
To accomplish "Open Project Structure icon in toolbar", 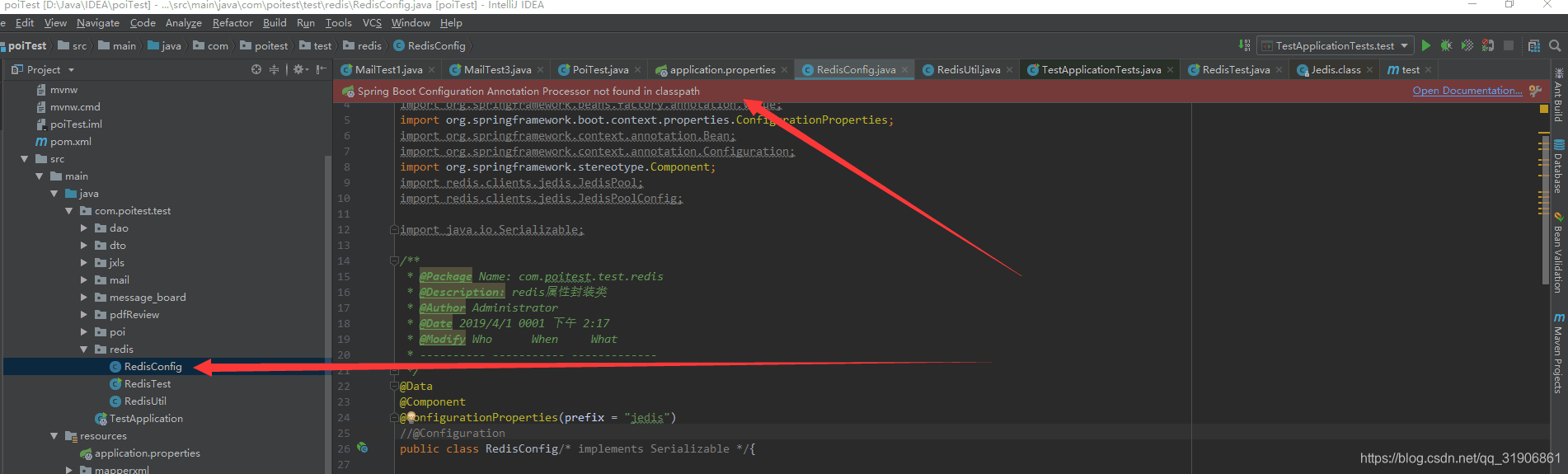I will tap(1534, 45).
